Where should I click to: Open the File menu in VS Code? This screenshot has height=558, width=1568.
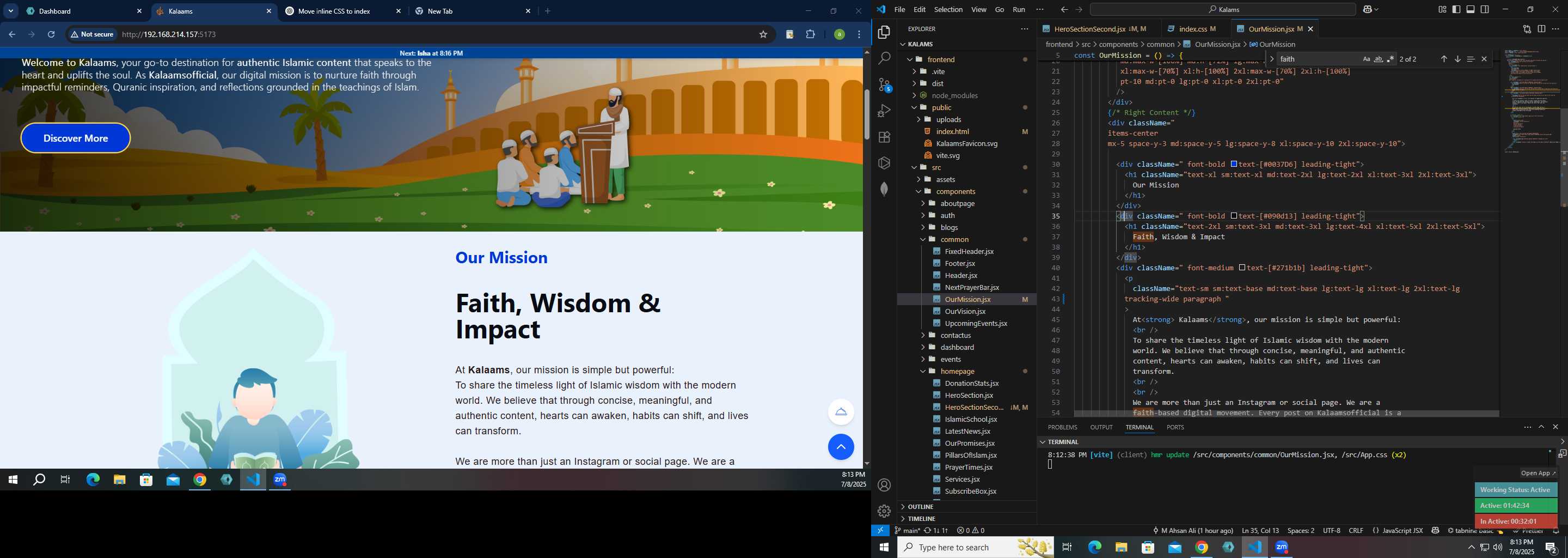pyautogui.click(x=899, y=10)
